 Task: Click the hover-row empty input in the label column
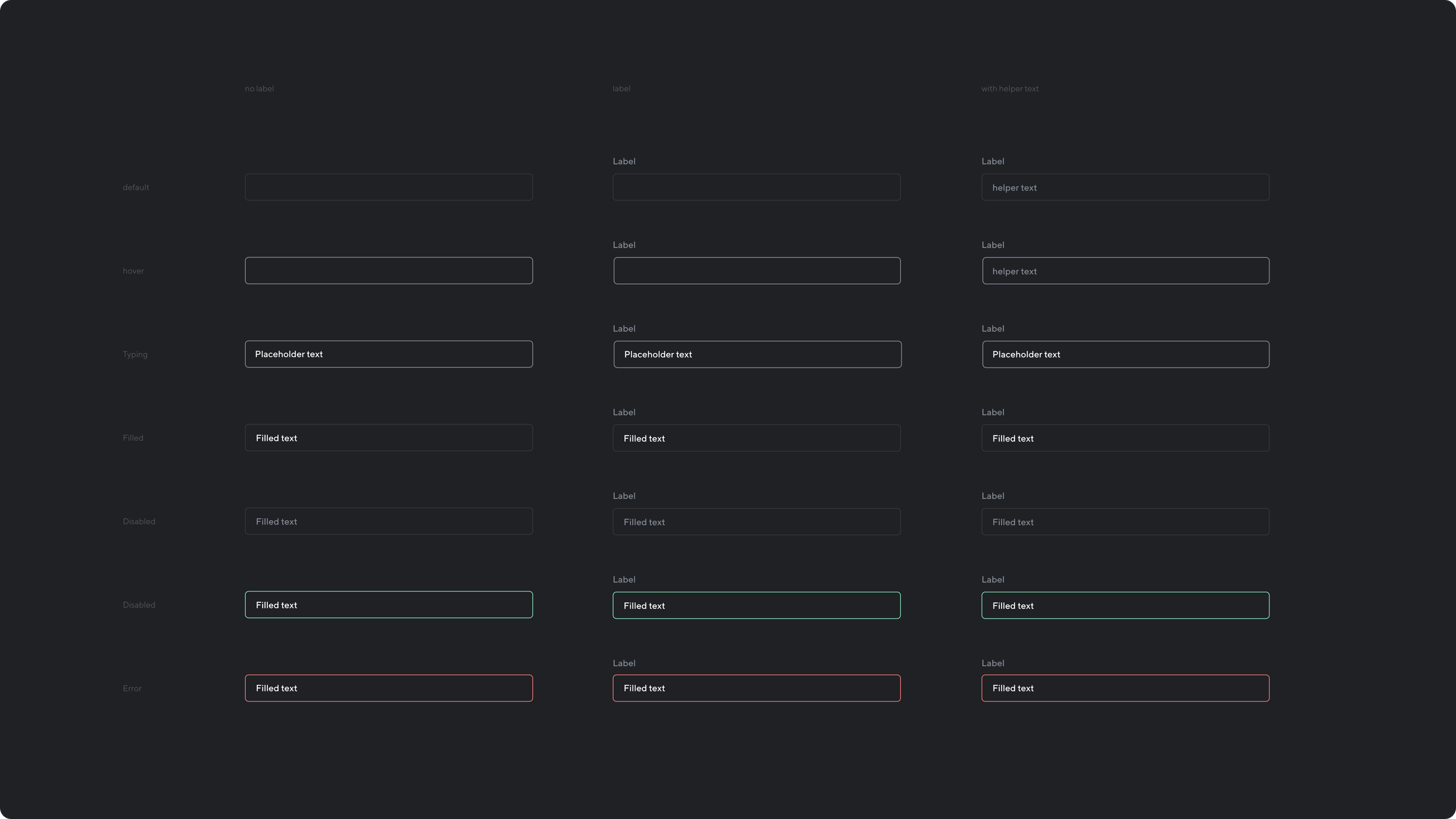pyautogui.click(x=756, y=271)
